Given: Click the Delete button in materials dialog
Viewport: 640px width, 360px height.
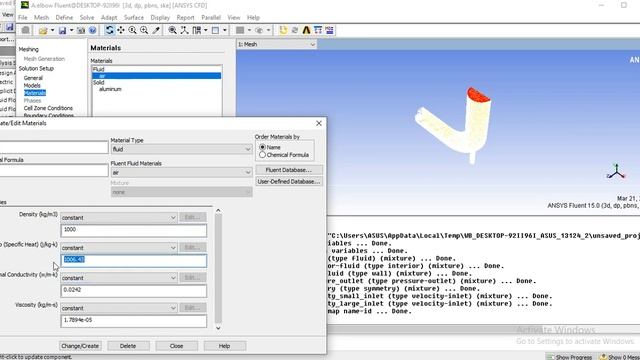Looking at the screenshot, I should coord(128,346).
